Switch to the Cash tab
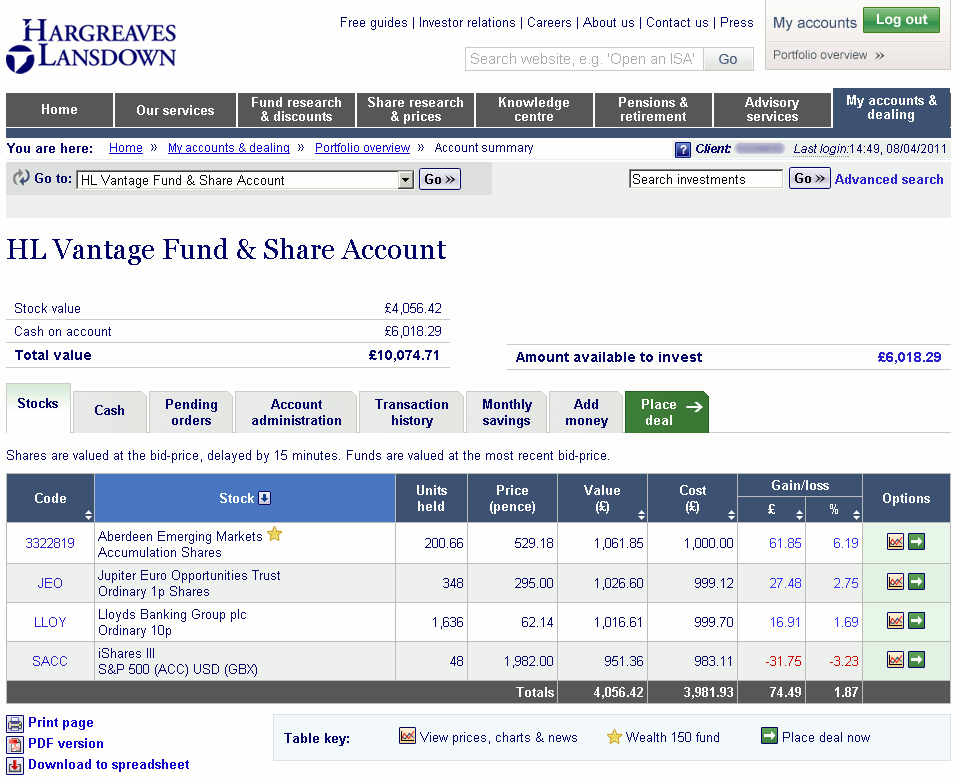957x781 pixels. tap(109, 411)
